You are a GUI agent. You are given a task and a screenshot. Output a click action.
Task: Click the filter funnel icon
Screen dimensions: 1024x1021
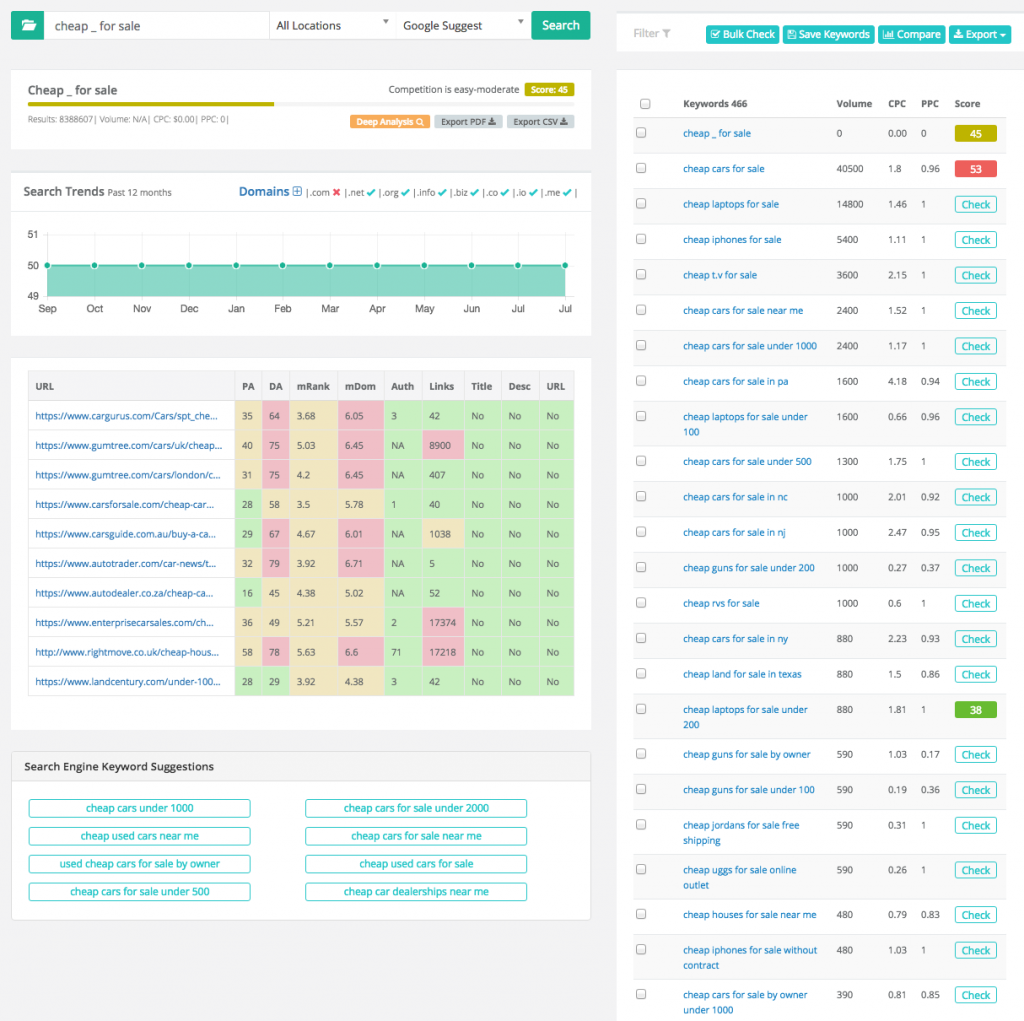point(666,33)
